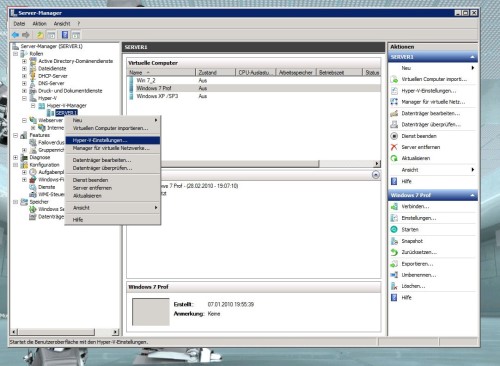Image resolution: width=500 pixels, height=366 pixels.
Task: Expand the Dateidienste tree node
Action: 24,68
